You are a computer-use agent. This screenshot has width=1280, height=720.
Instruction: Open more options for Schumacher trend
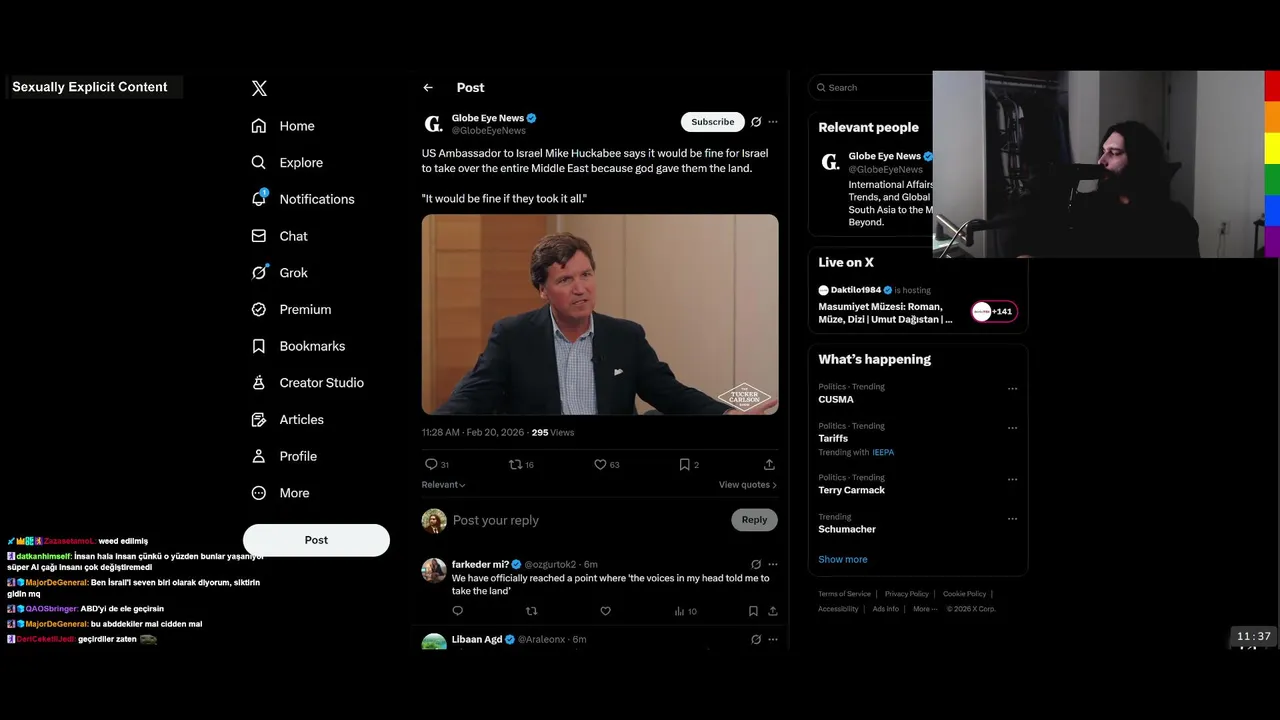coord(1012,519)
